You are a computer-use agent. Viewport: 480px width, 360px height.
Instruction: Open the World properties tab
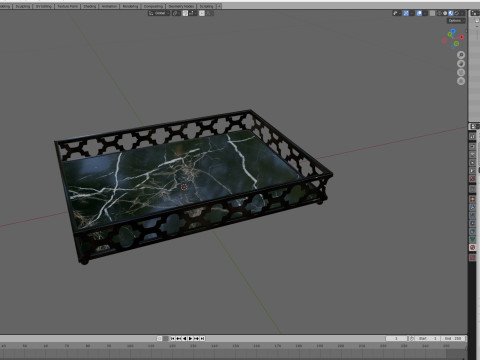click(473, 179)
